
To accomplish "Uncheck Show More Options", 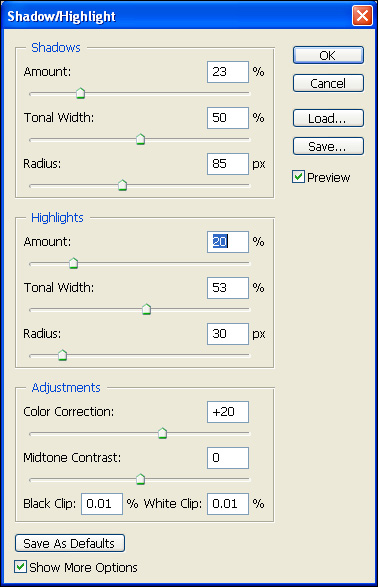I will coord(21,567).
